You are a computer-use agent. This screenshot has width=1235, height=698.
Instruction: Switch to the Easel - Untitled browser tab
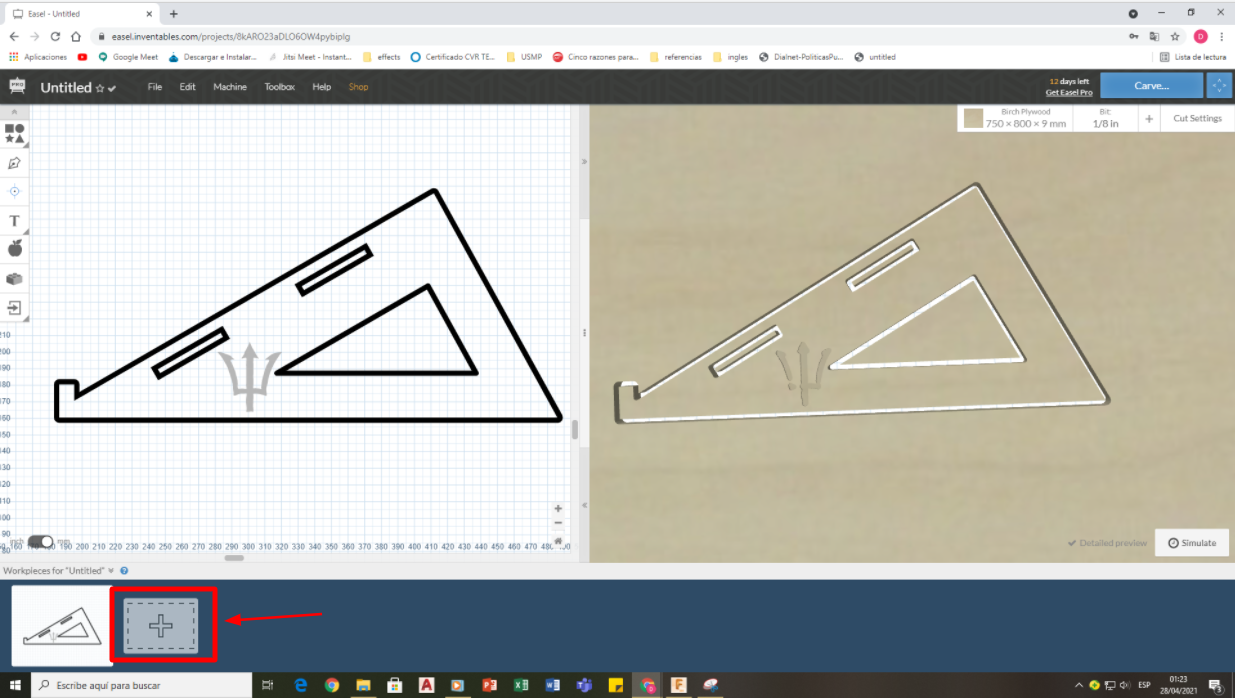coord(80,14)
